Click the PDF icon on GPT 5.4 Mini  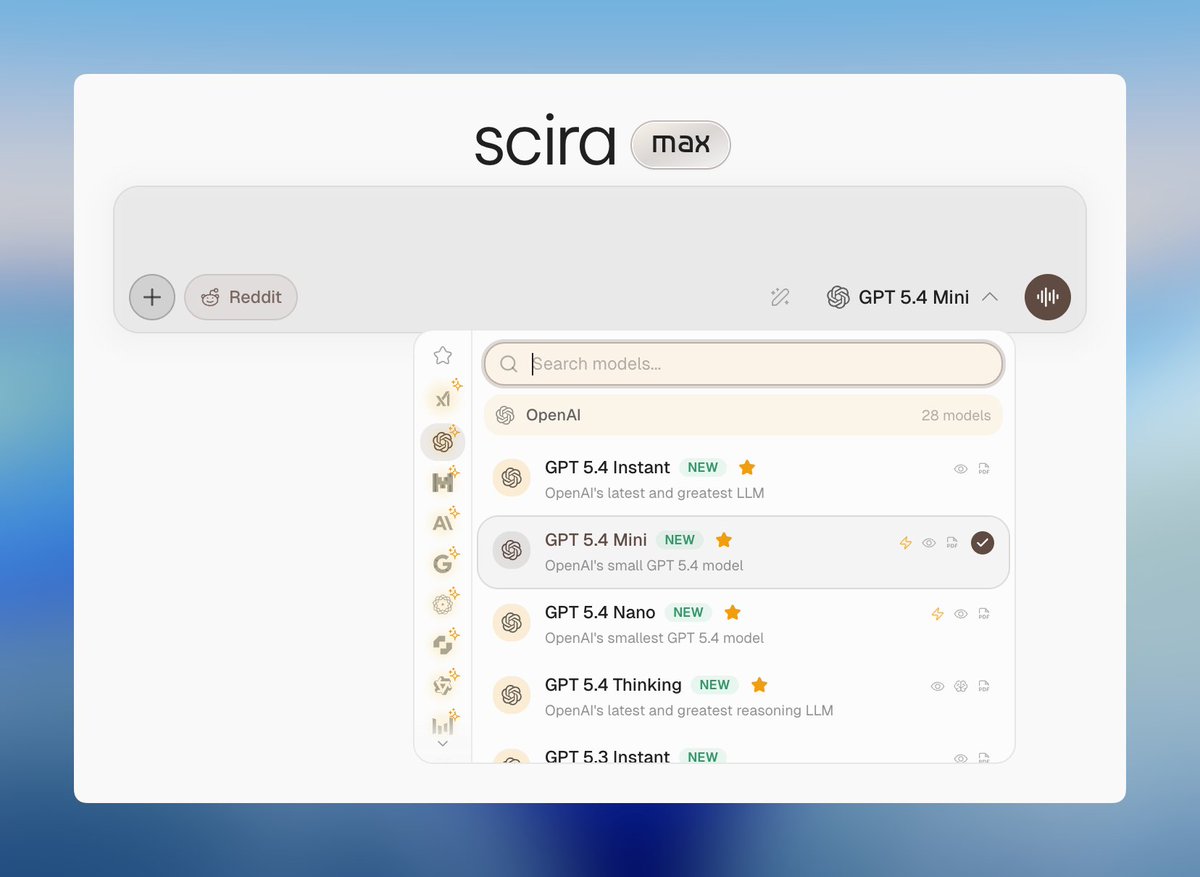(952, 543)
